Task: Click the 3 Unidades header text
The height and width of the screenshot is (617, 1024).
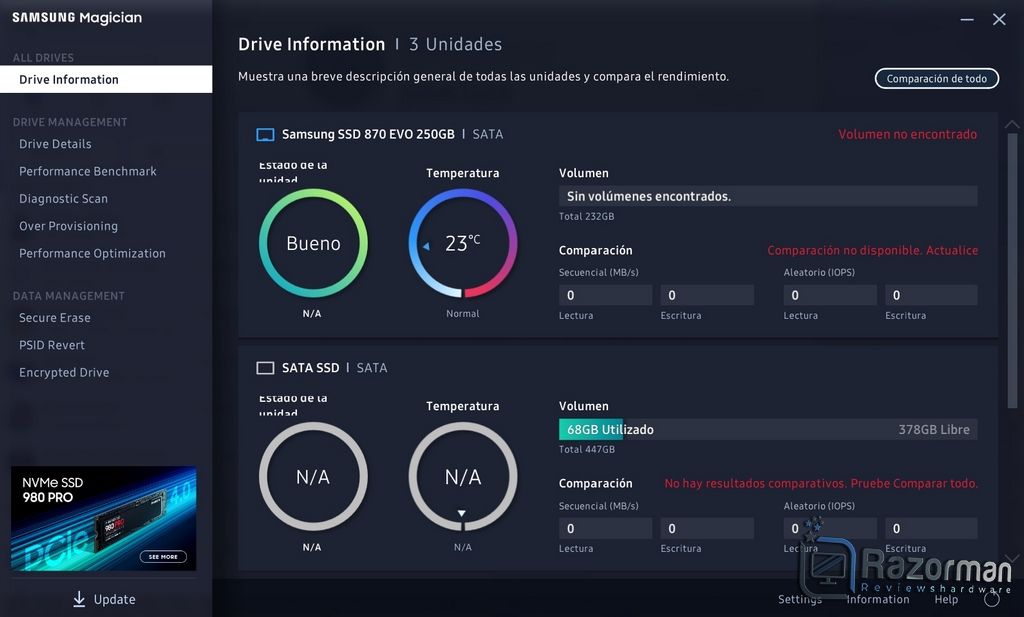Action: click(x=455, y=44)
